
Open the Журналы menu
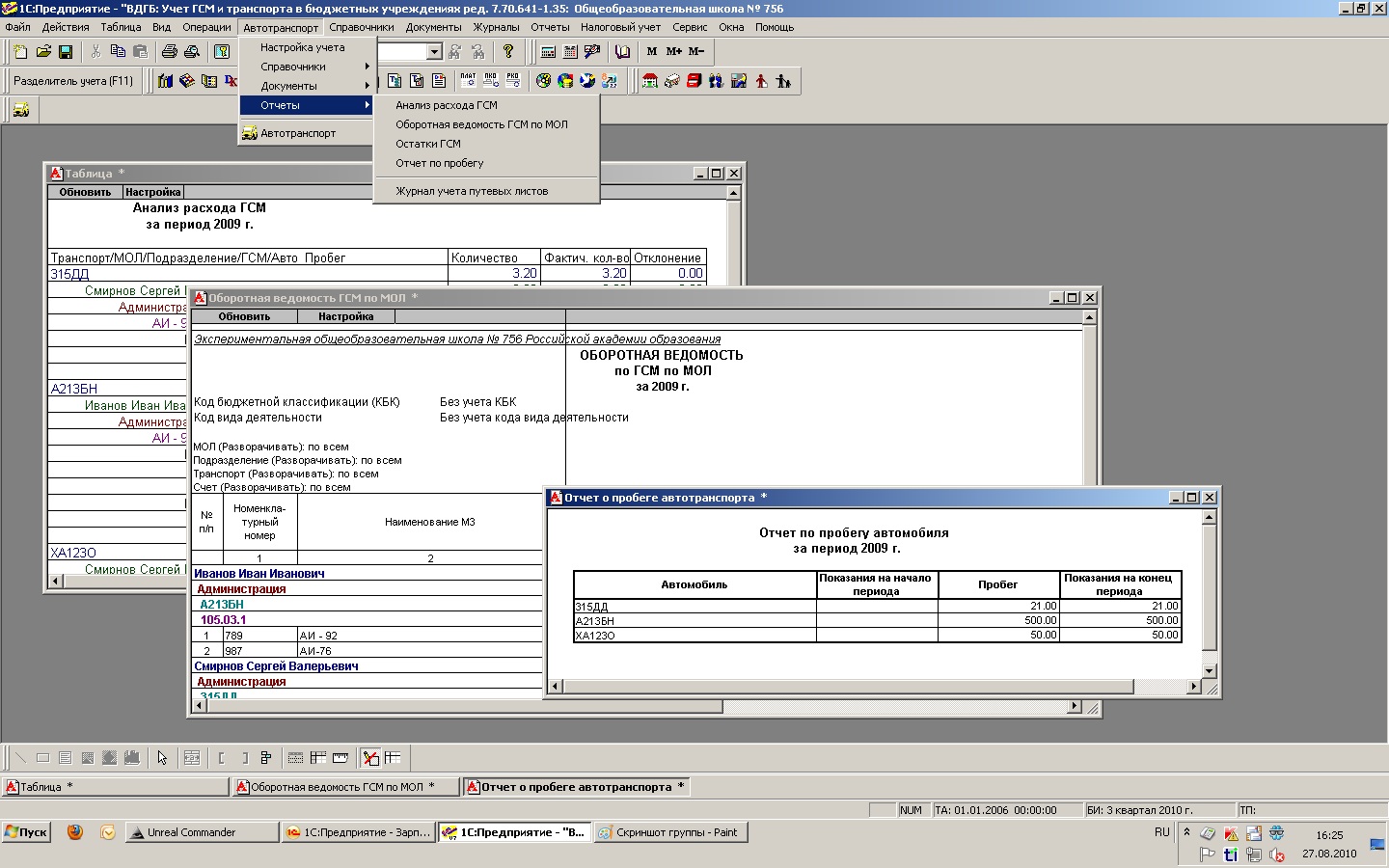(496, 27)
